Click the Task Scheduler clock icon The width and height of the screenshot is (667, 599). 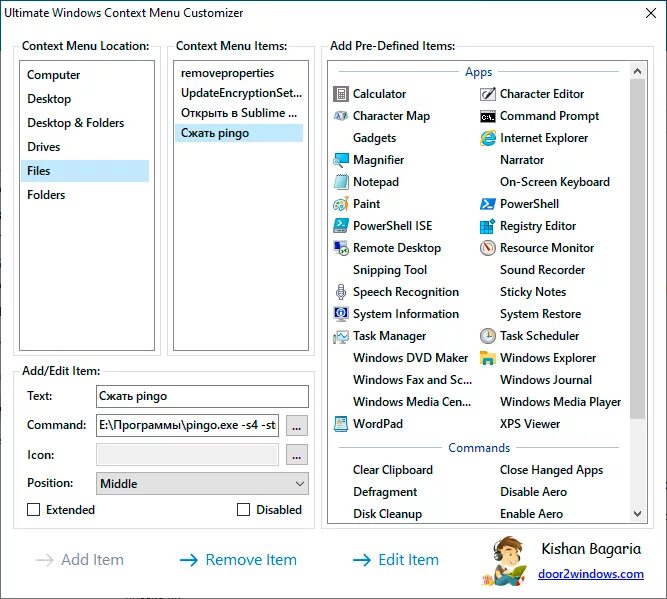[487, 336]
